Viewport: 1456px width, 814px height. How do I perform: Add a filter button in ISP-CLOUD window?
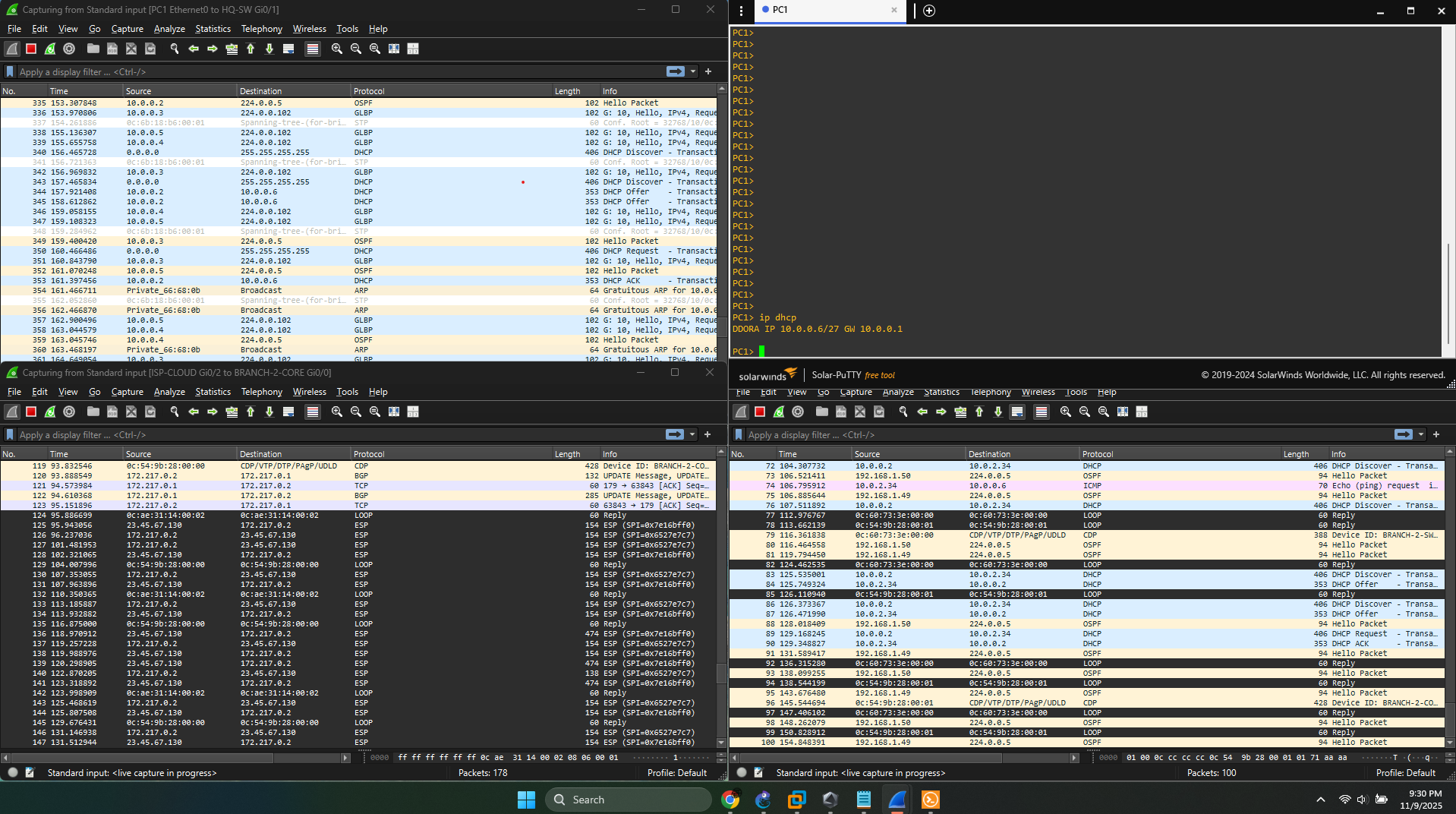click(x=708, y=434)
